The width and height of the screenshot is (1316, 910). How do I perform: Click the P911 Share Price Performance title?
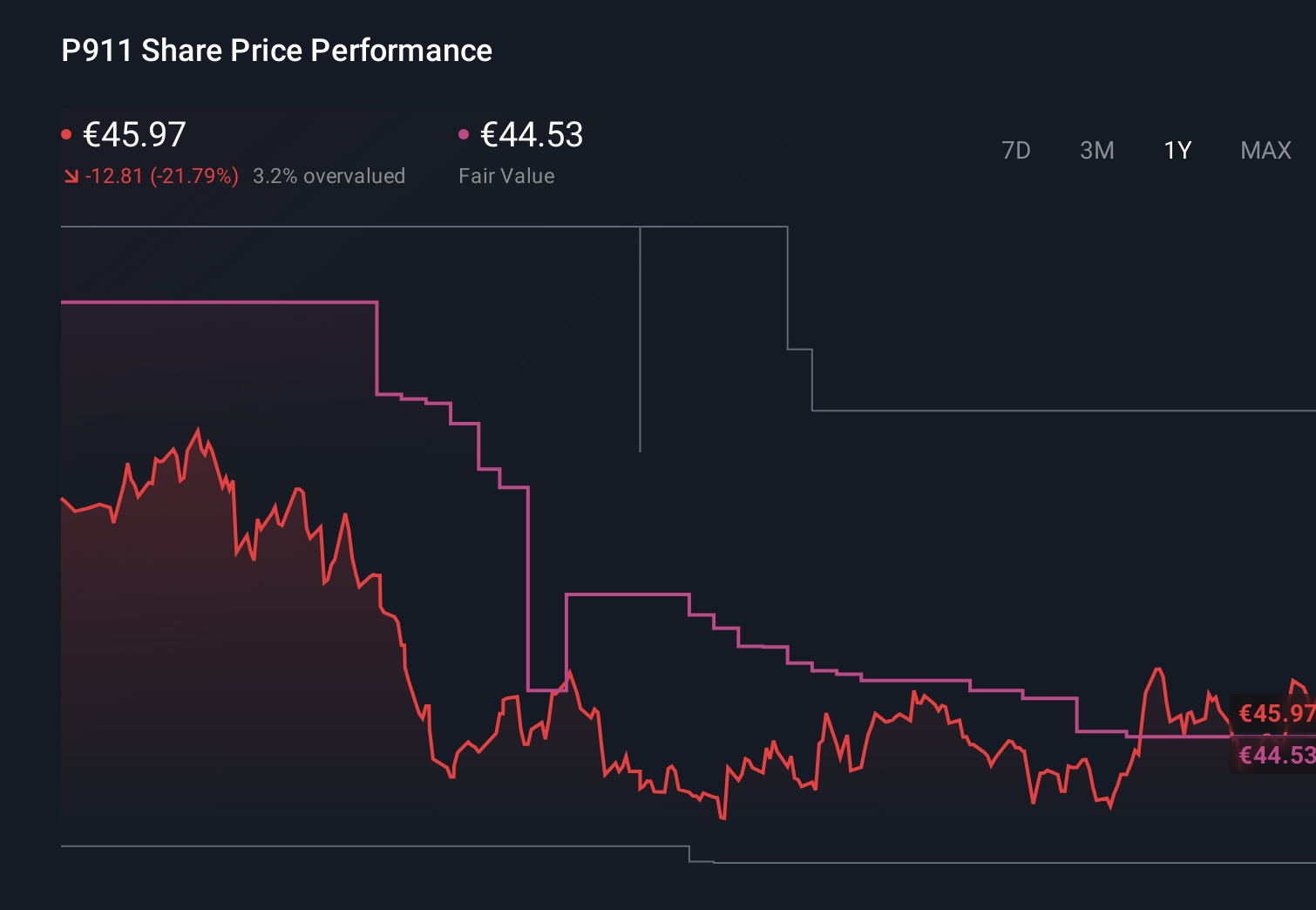pos(275,51)
